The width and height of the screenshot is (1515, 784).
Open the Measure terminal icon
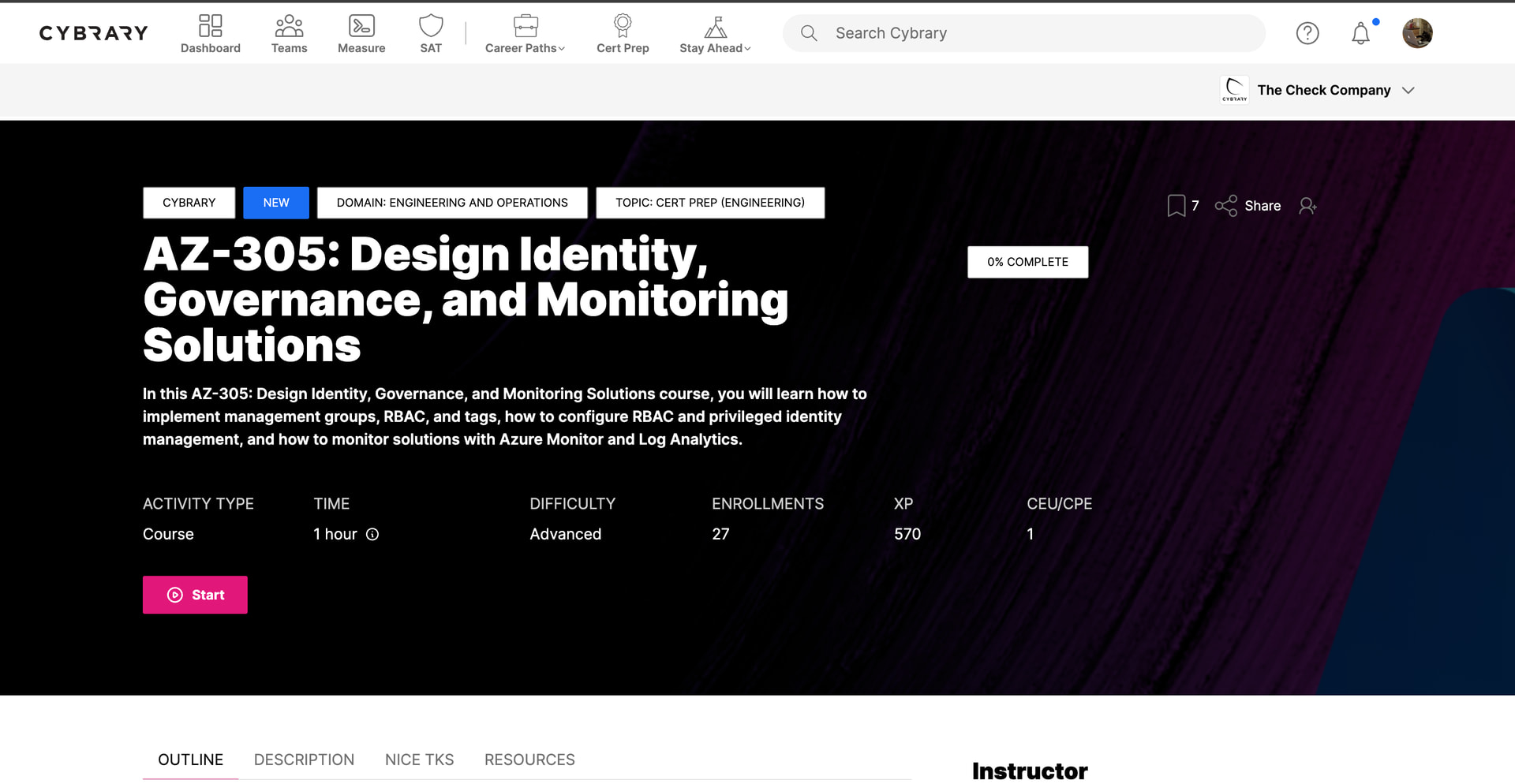click(x=361, y=27)
